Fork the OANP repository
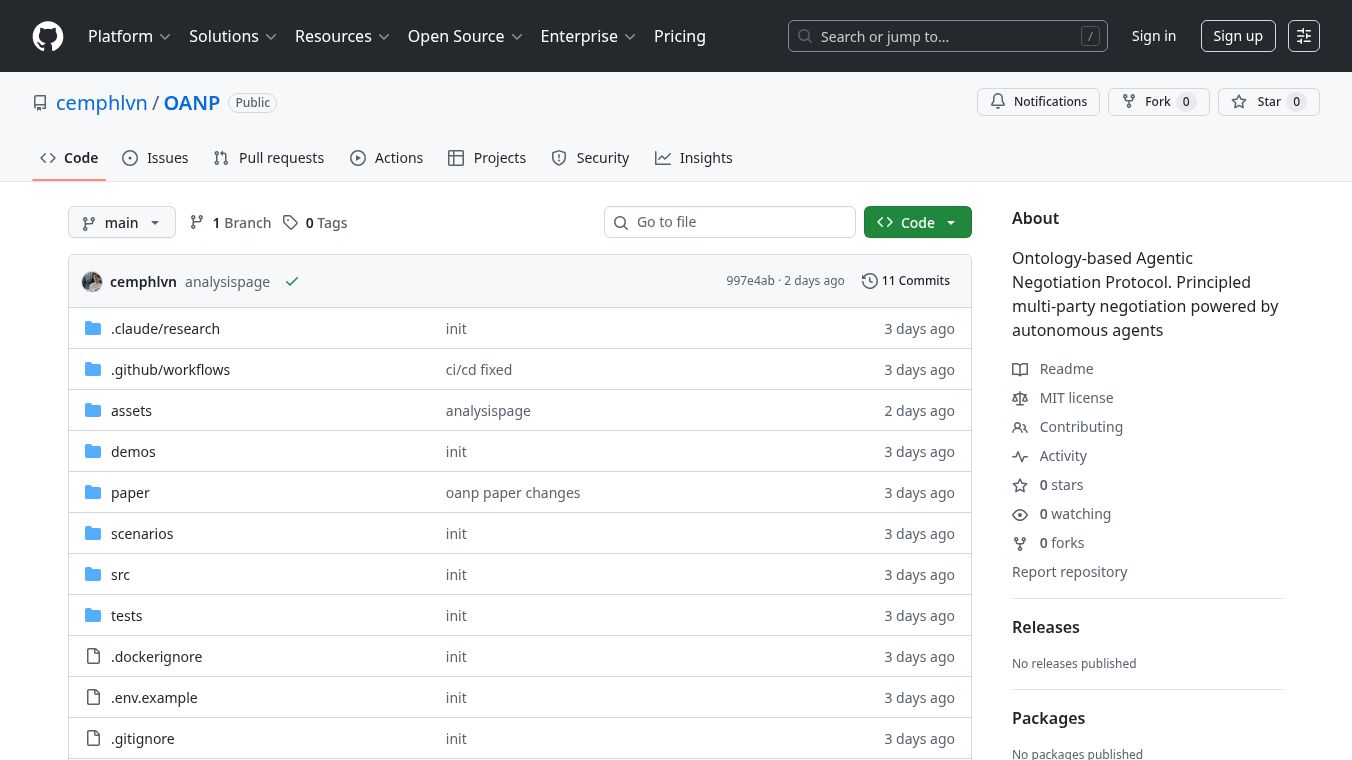1352x760 pixels. (1158, 102)
